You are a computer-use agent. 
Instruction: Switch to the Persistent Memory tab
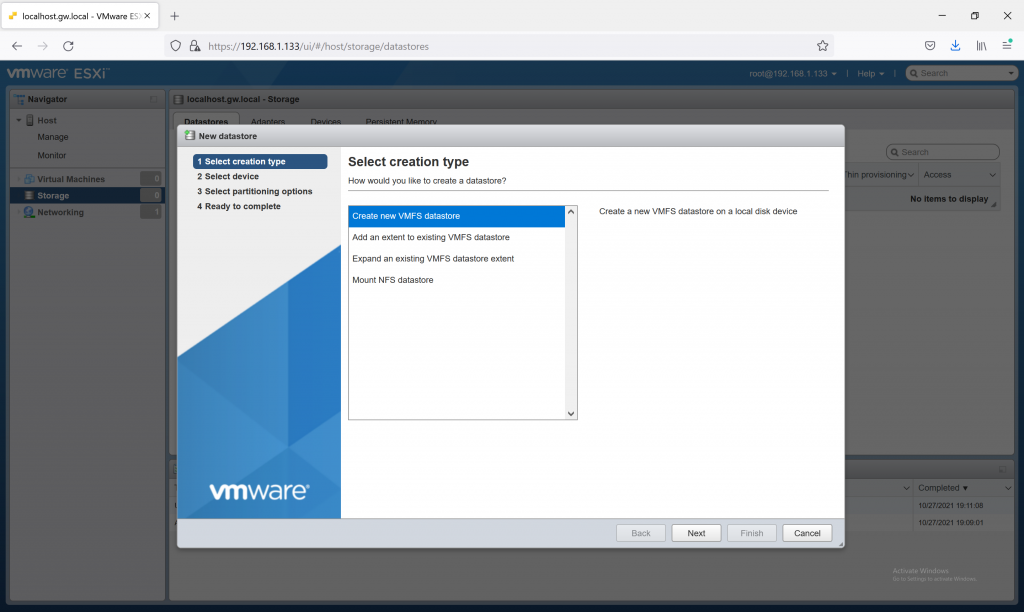click(401, 121)
